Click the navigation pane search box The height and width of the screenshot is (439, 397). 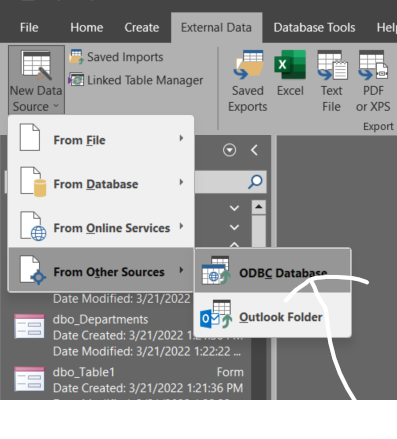pyautogui.click(x=230, y=182)
